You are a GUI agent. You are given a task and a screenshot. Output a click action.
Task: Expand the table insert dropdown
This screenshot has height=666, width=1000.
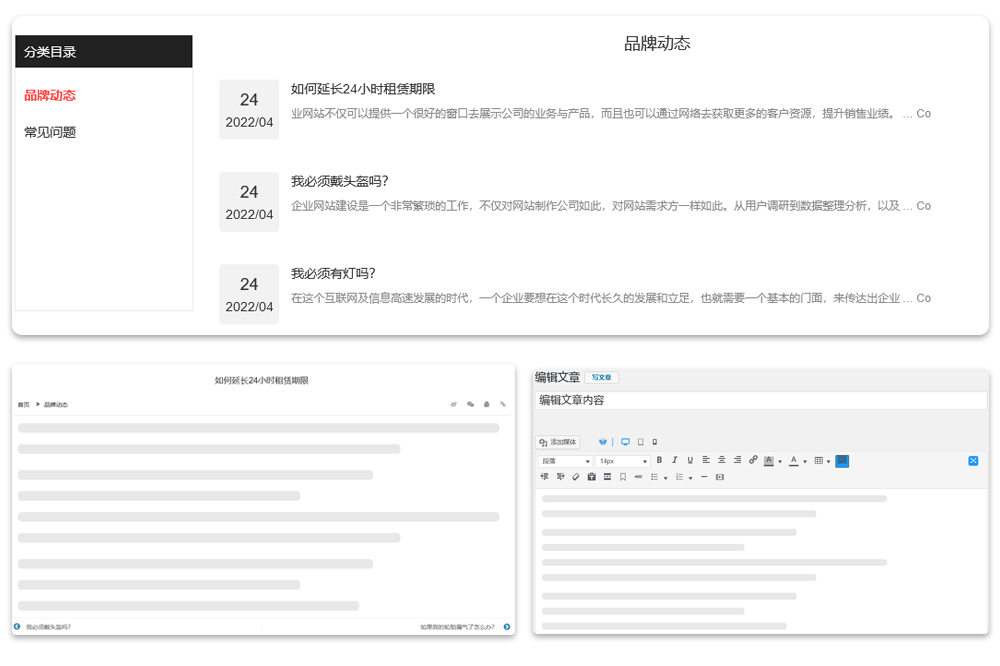[828, 462]
